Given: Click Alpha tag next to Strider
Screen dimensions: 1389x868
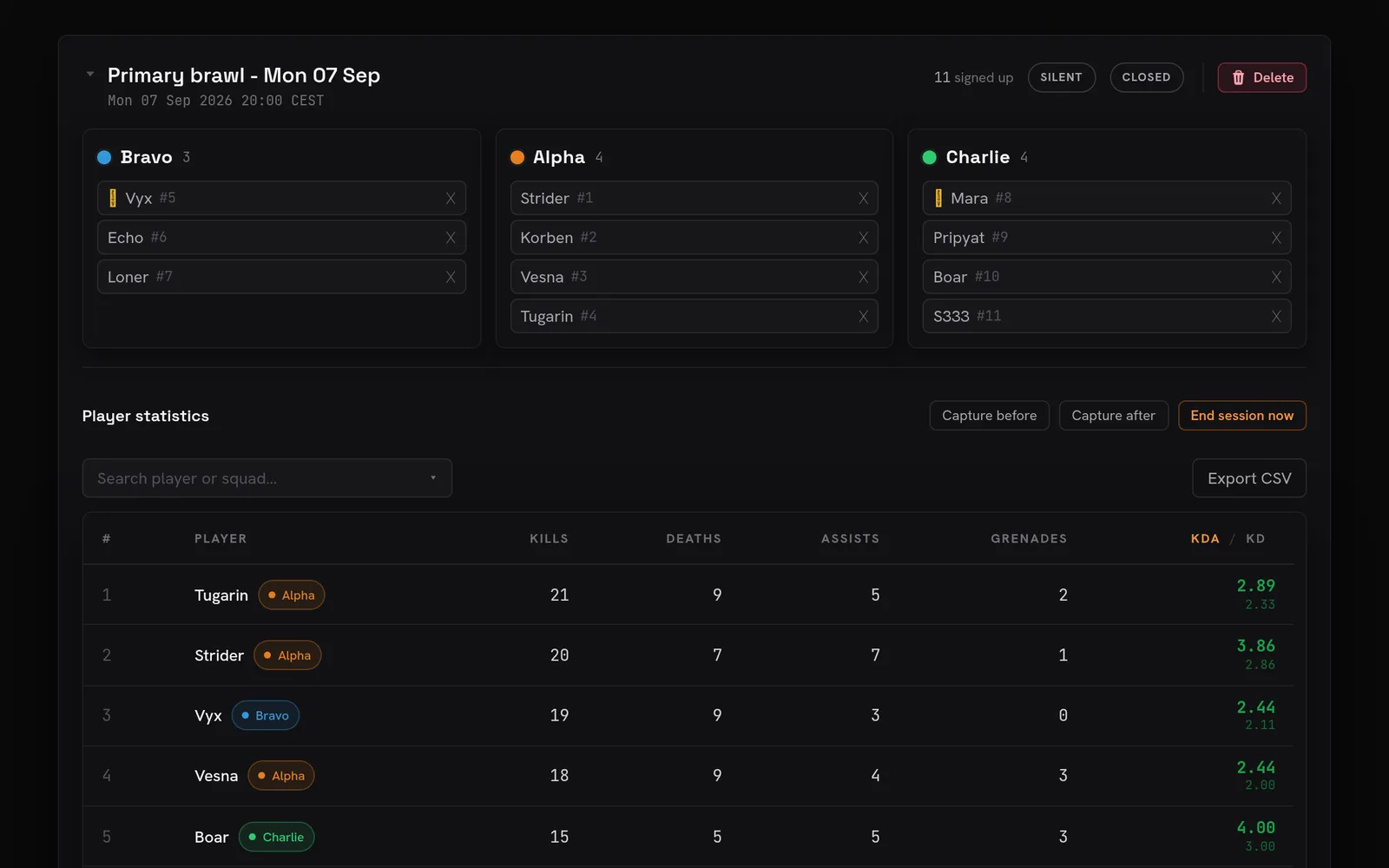Looking at the screenshot, I should click(x=287, y=655).
